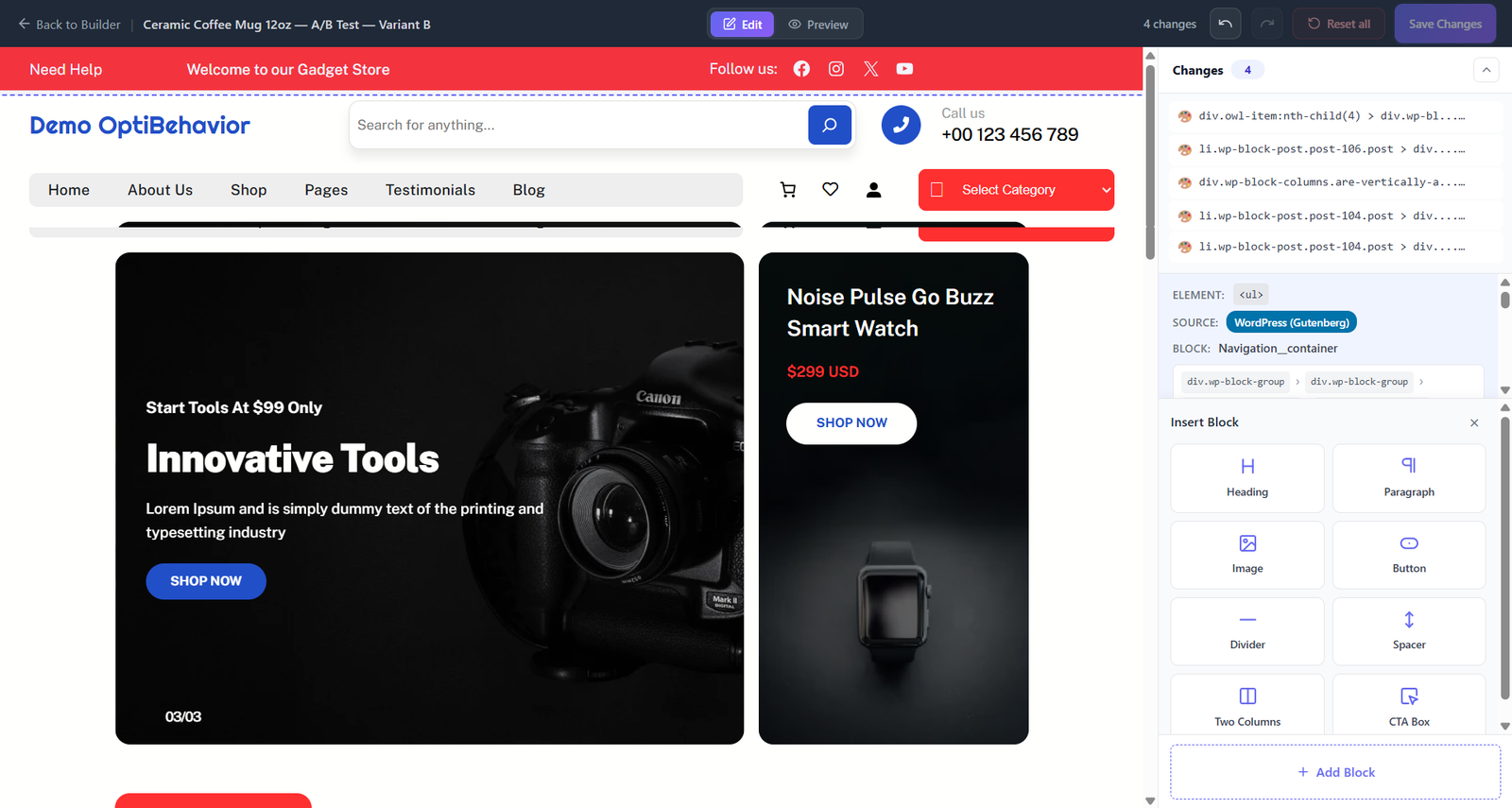Image resolution: width=1512 pixels, height=808 pixels.
Task: Click the Reset all button
Action: [1339, 24]
